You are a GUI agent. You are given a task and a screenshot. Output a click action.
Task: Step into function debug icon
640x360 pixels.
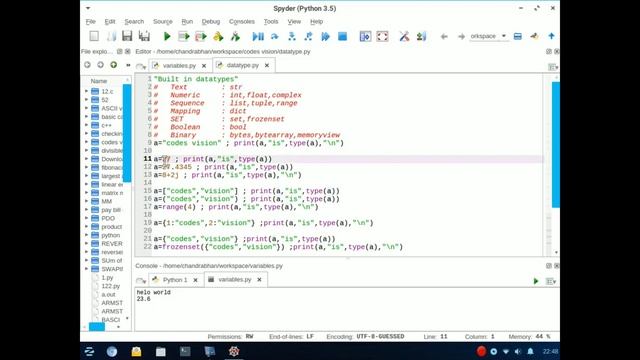pyautogui.click(x=291, y=36)
